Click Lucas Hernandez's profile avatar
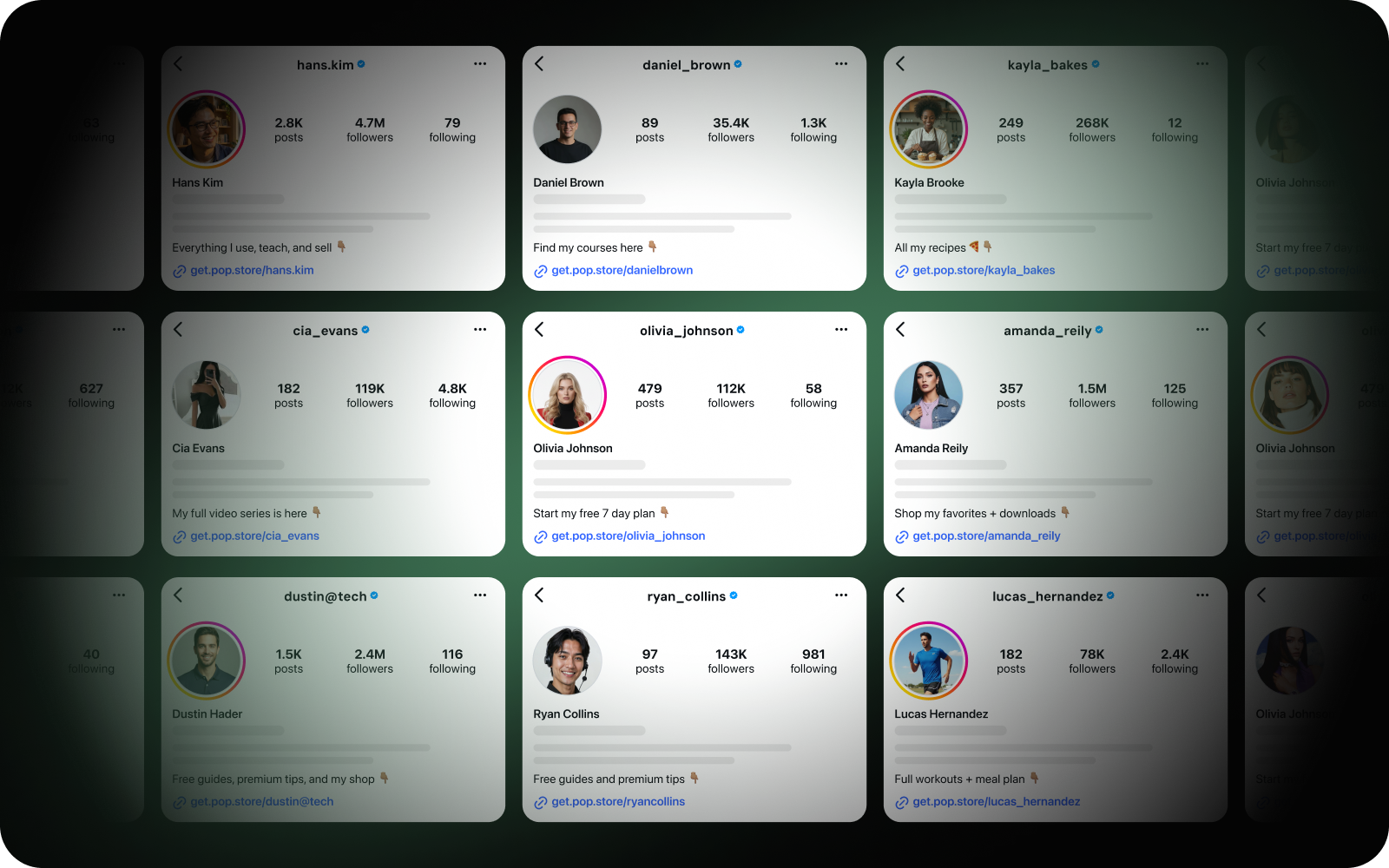The image size is (1389, 868). click(x=929, y=661)
